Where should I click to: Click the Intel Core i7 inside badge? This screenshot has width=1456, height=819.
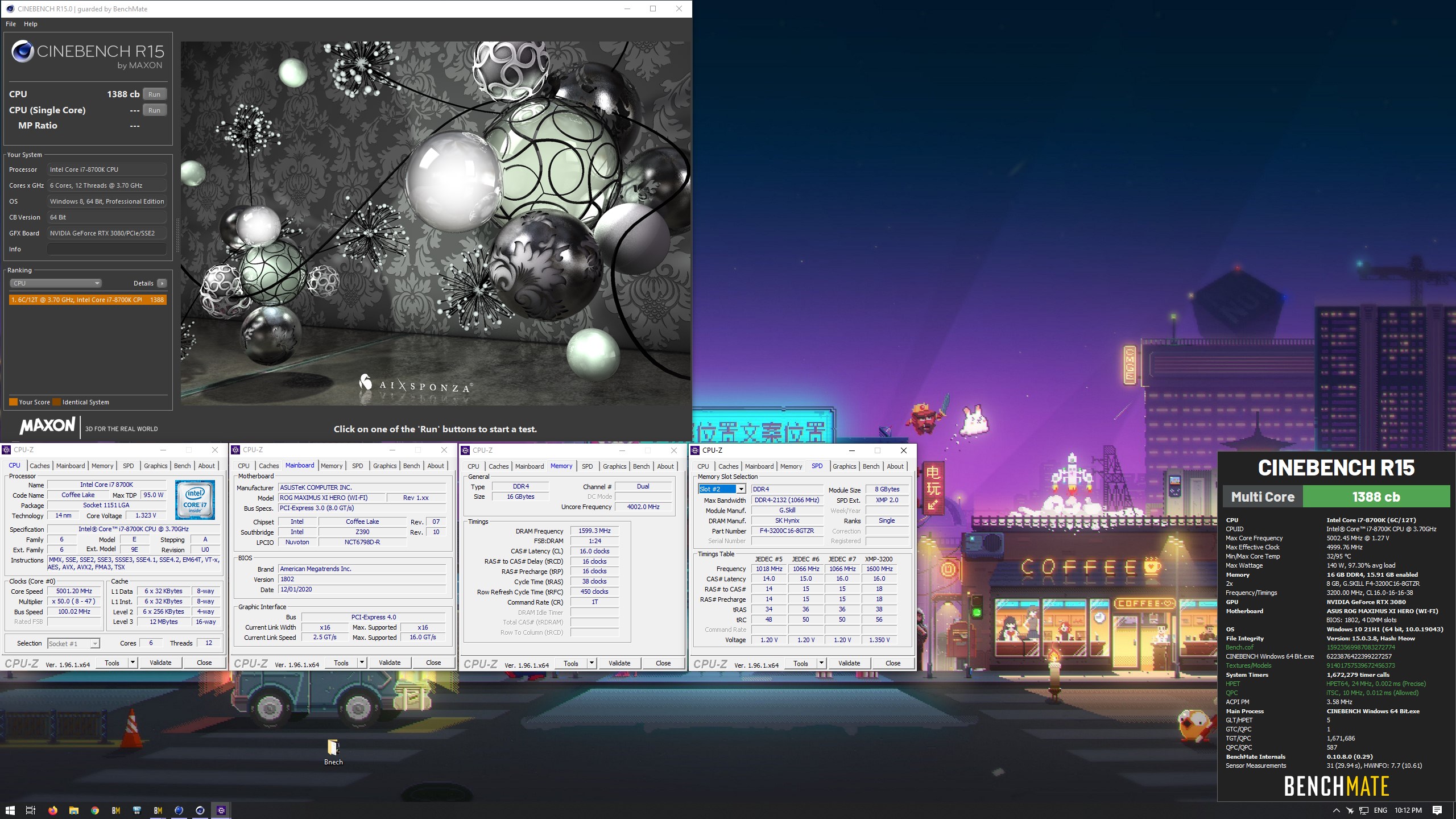(x=195, y=499)
